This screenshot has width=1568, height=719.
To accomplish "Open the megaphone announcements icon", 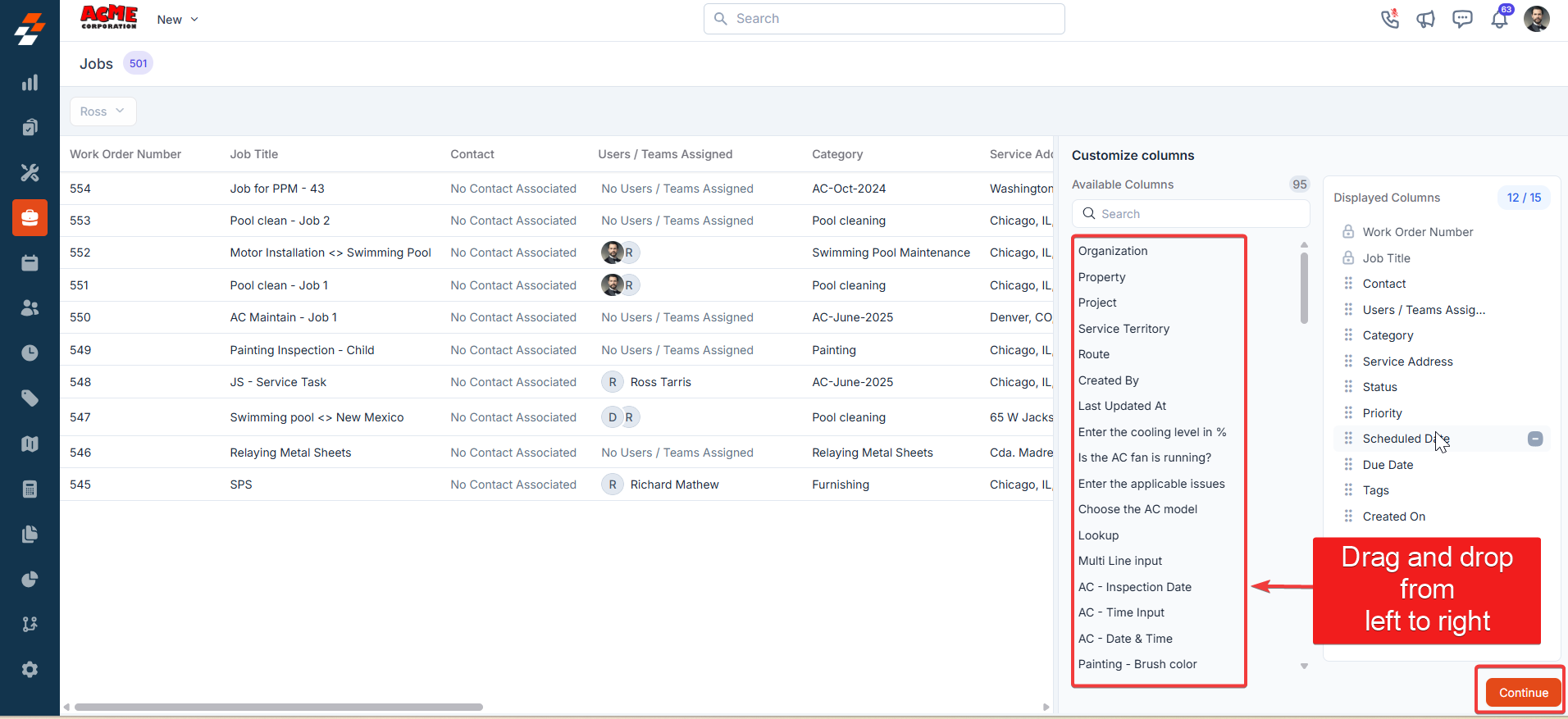I will pyautogui.click(x=1426, y=19).
